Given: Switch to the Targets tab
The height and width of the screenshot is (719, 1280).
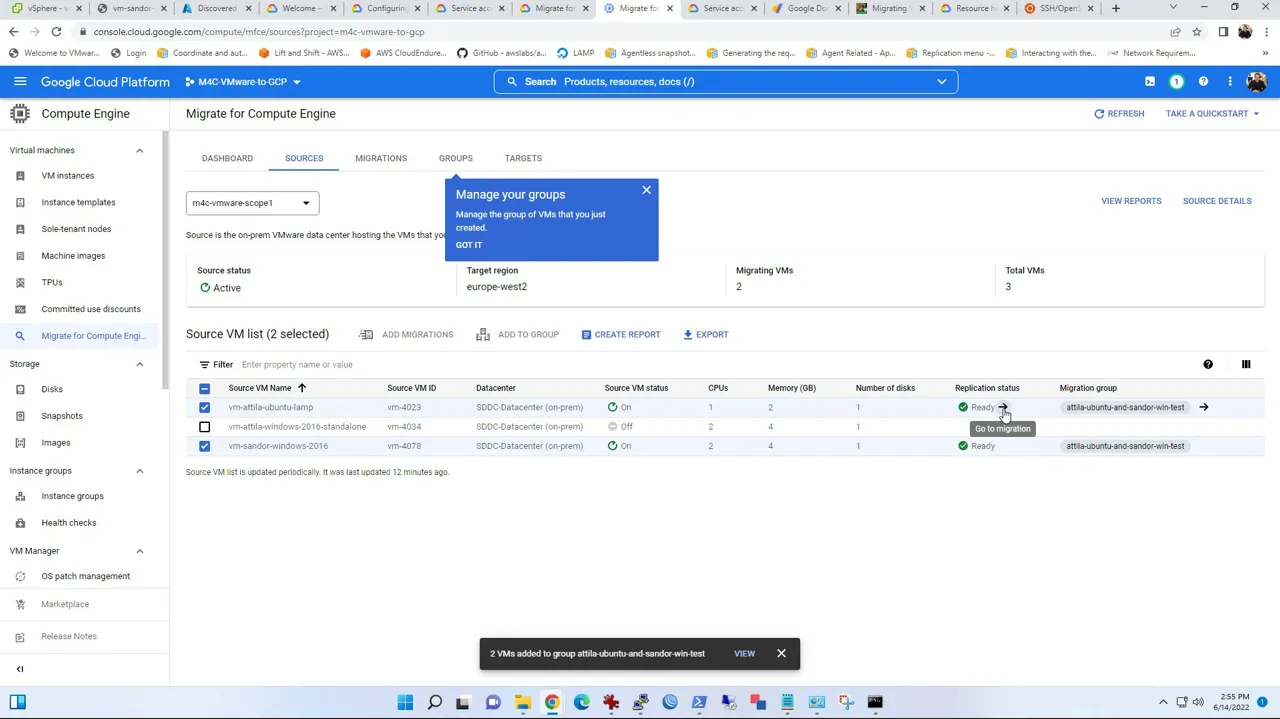Looking at the screenshot, I should point(523,158).
